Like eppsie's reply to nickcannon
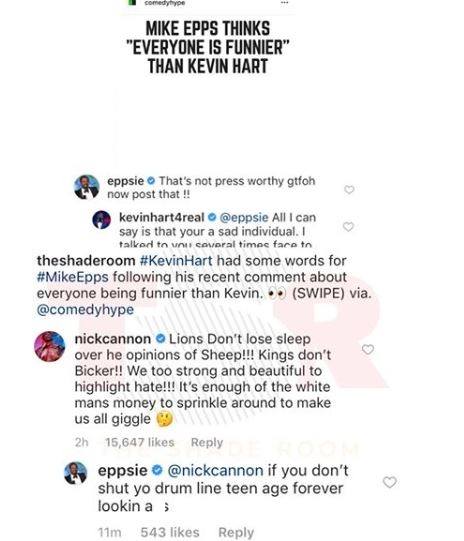This screenshot has height=541, width=464. 389,482
